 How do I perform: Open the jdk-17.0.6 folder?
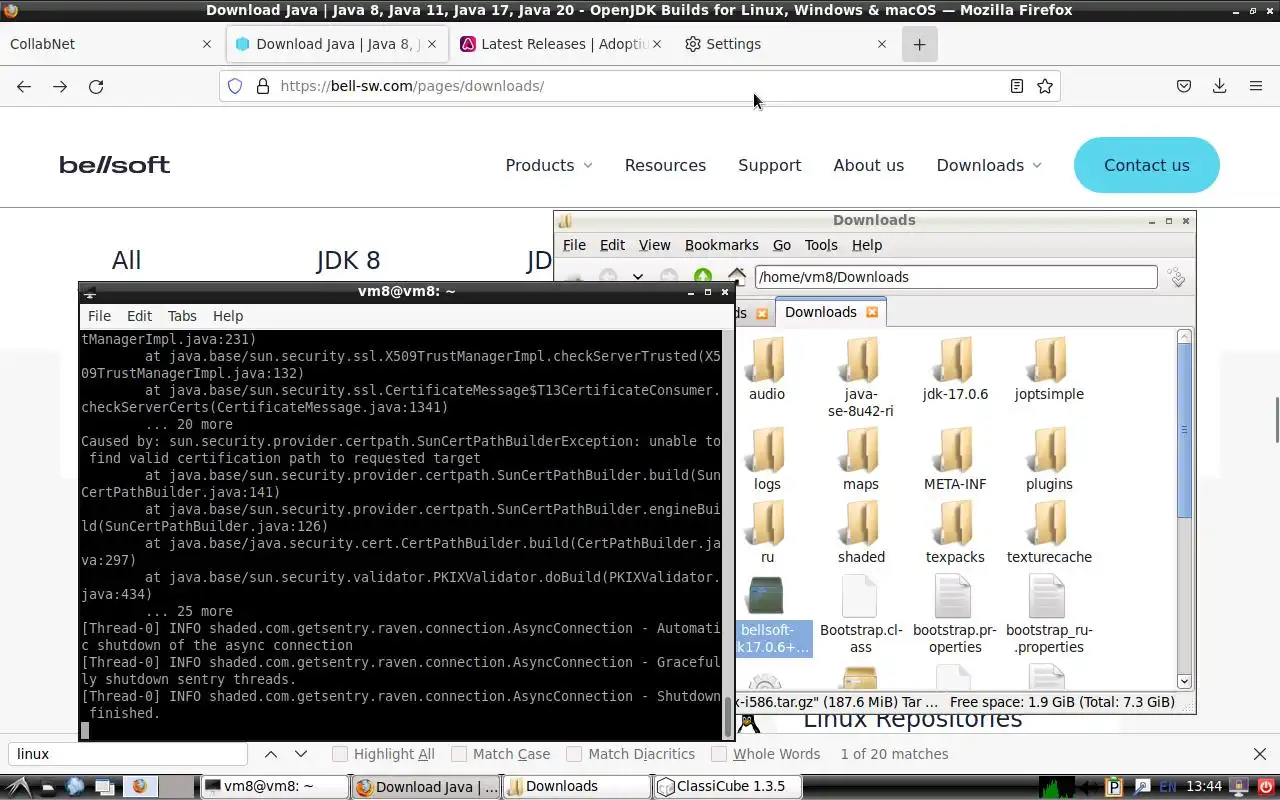[x=955, y=368]
